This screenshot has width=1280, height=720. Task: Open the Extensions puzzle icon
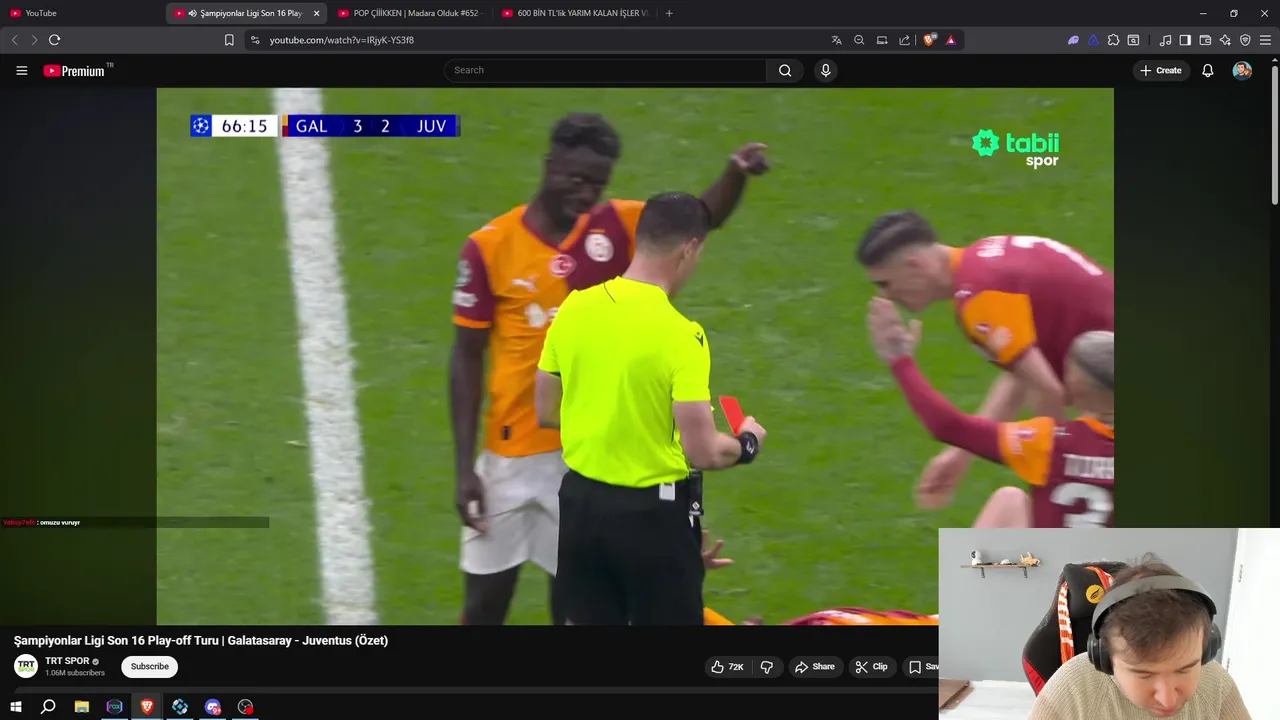point(1113,40)
